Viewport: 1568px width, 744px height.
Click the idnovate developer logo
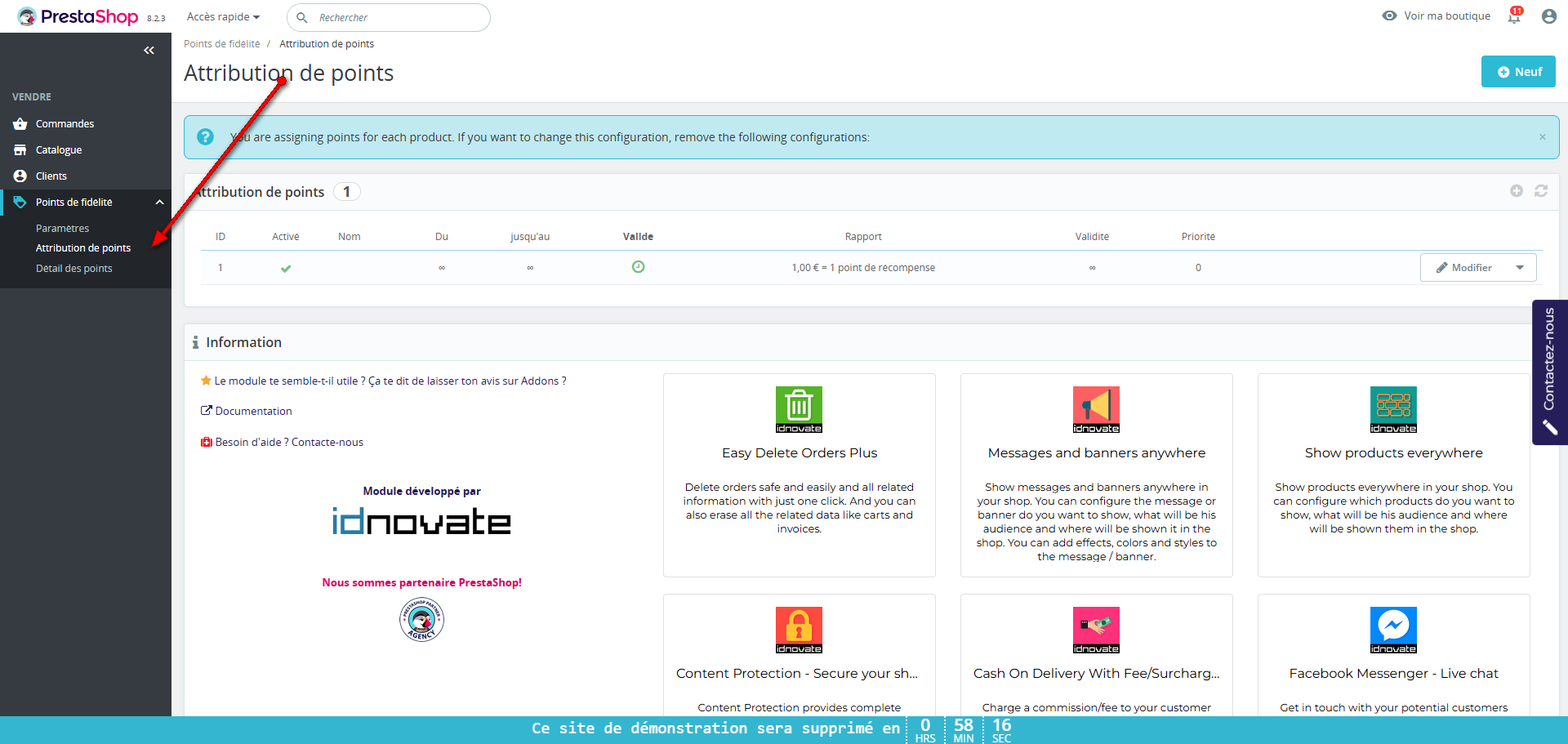tap(421, 521)
